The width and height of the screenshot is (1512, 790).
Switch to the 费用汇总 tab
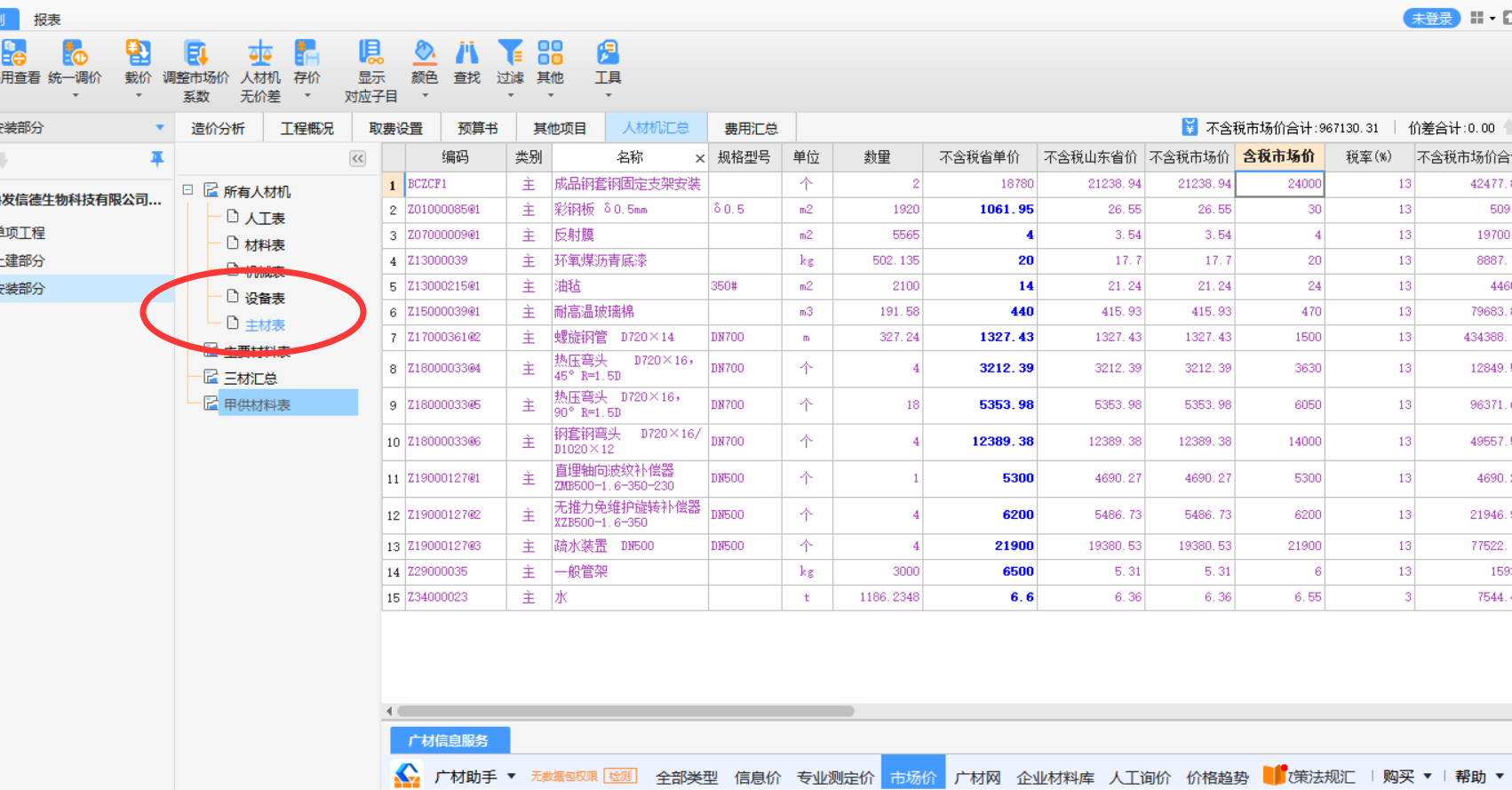point(752,128)
